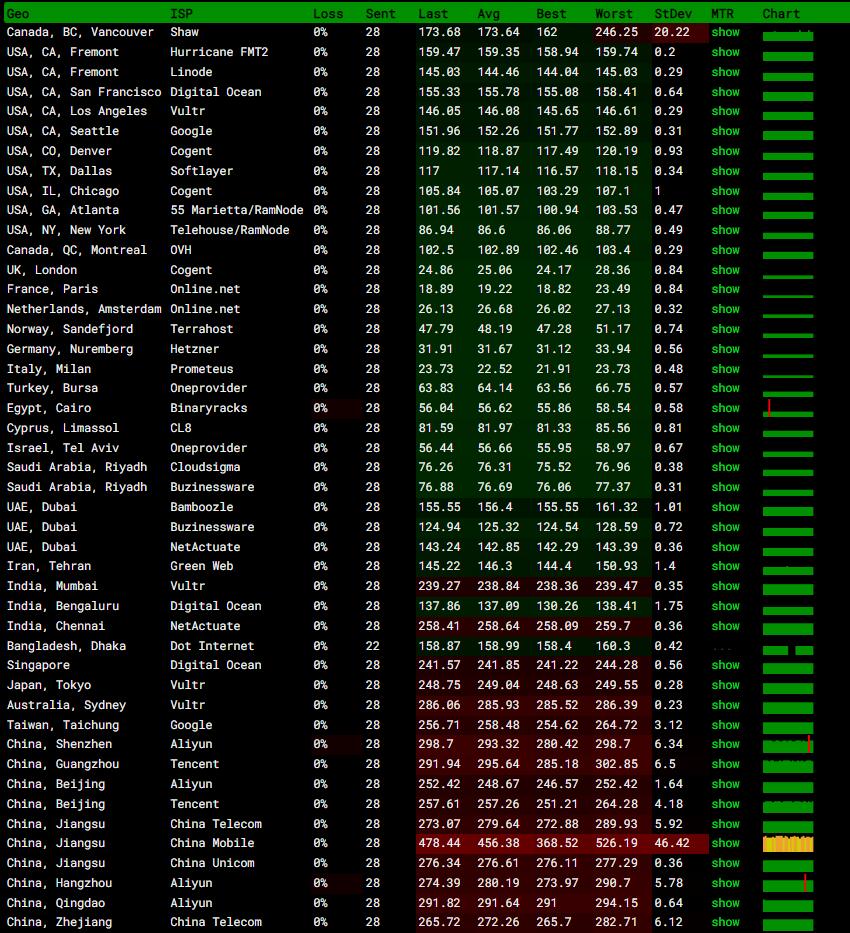Click the Last value 478.44
Screen dimensions: 850x933
point(439,843)
